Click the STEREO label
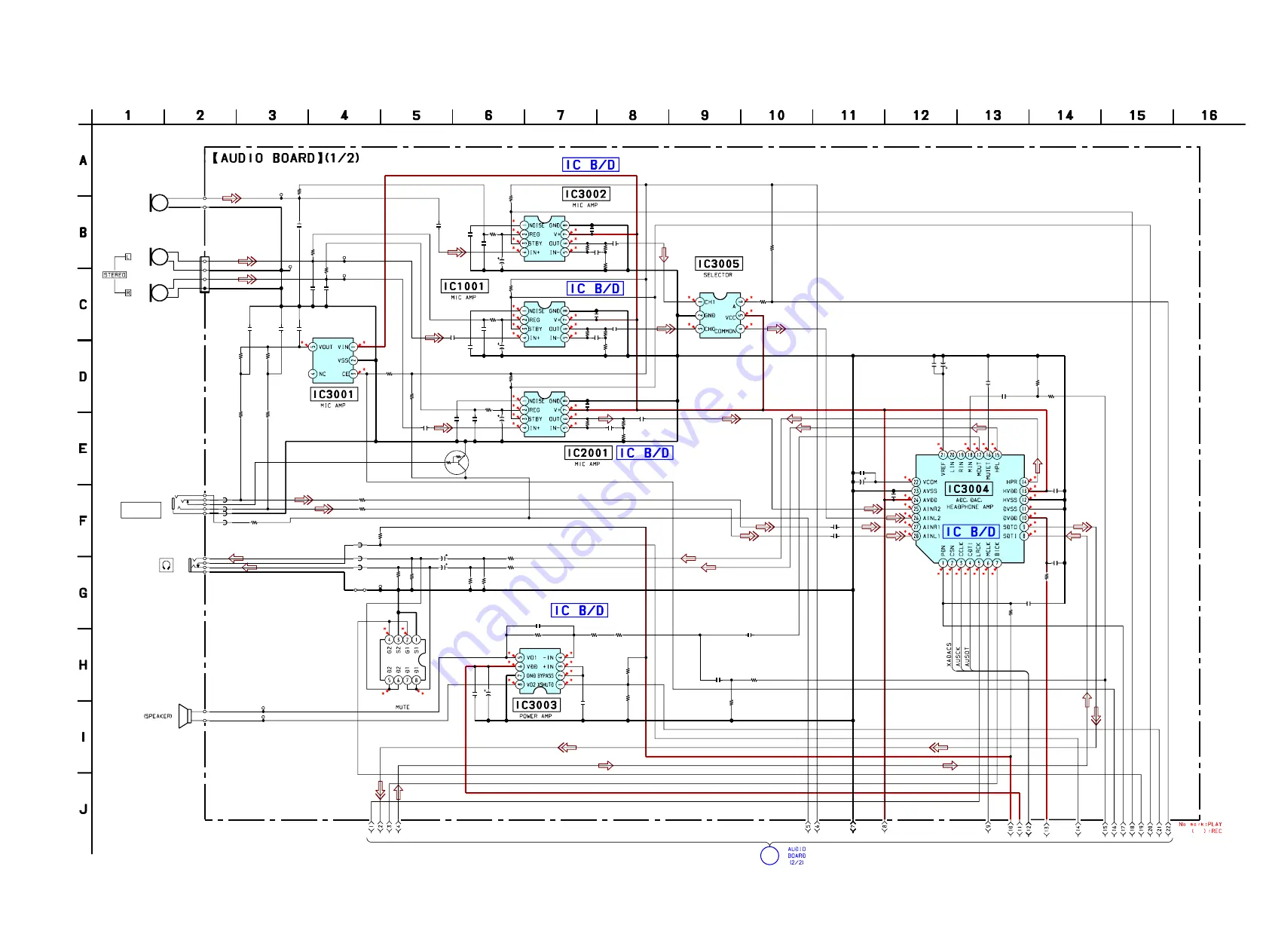Image resolution: width=1266 pixels, height=952 pixels. (x=115, y=275)
